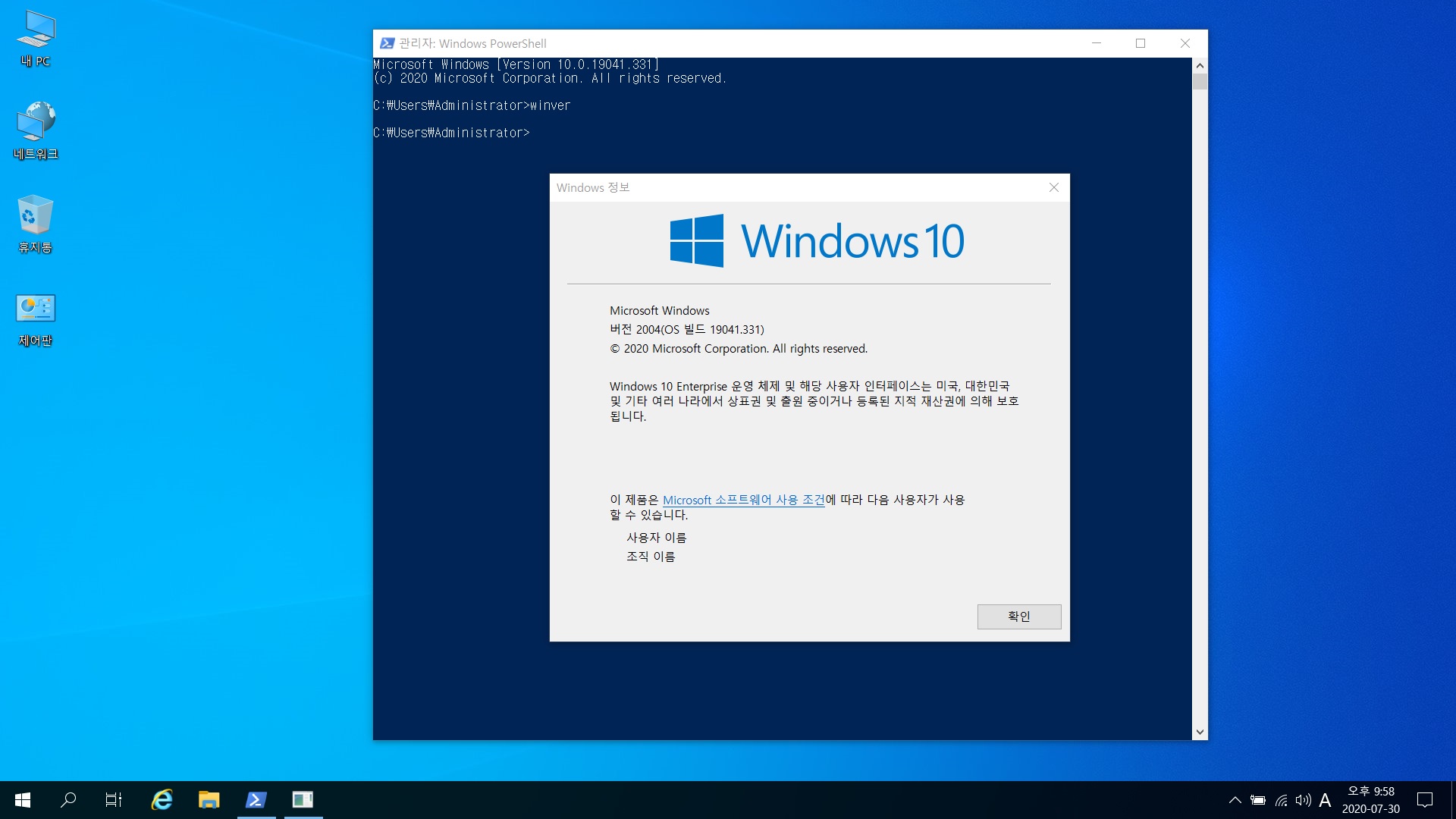
Task: Close the PowerShell window
Action: point(1185,43)
